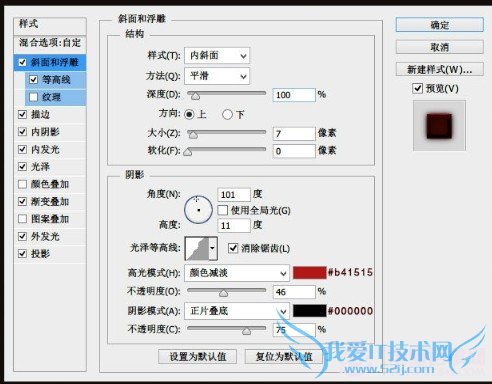Toggle the 渐变叠加 checkbox
492x384 pixels.
click(x=22, y=201)
